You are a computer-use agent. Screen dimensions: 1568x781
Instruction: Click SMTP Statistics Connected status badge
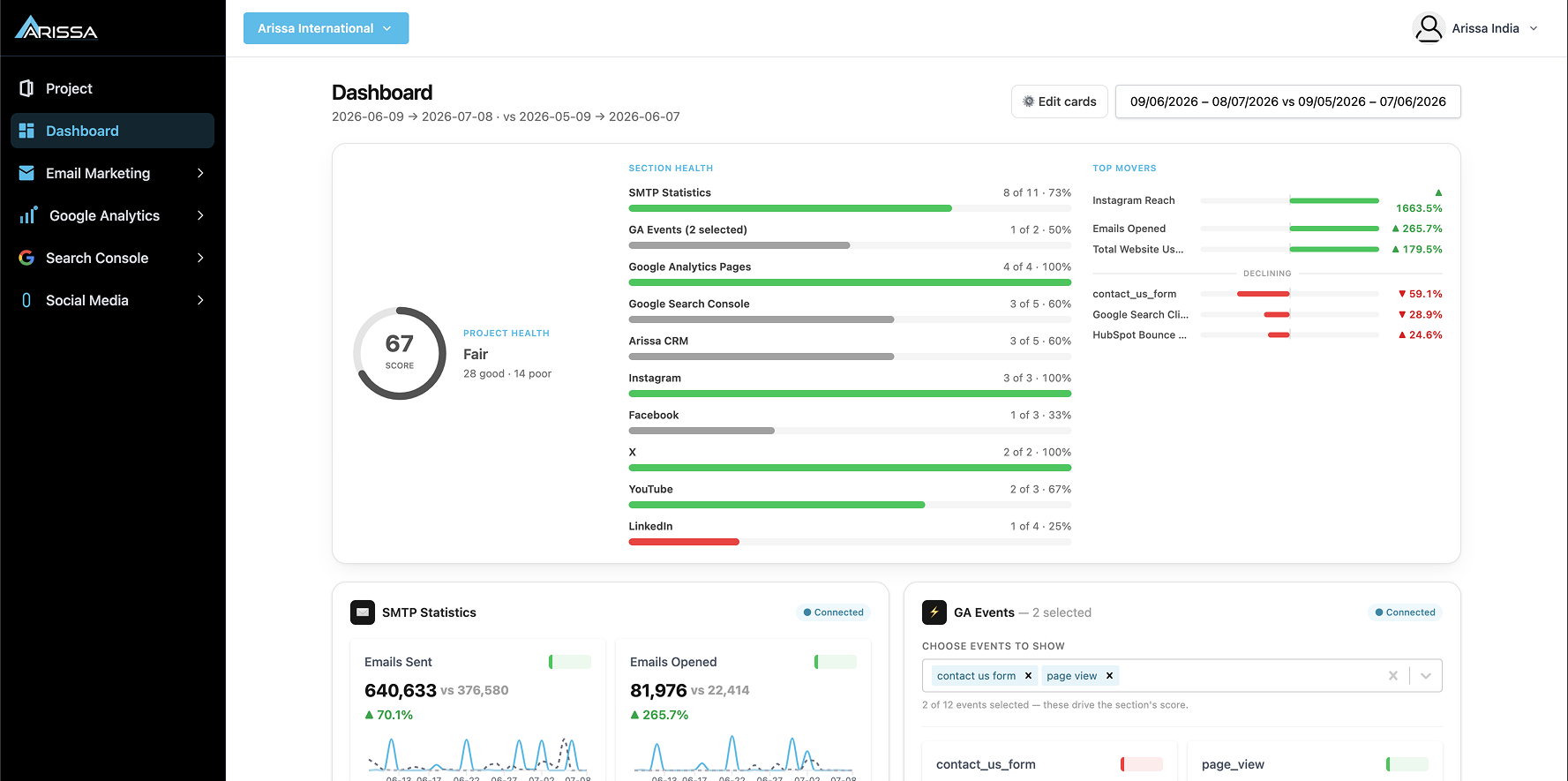(833, 612)
